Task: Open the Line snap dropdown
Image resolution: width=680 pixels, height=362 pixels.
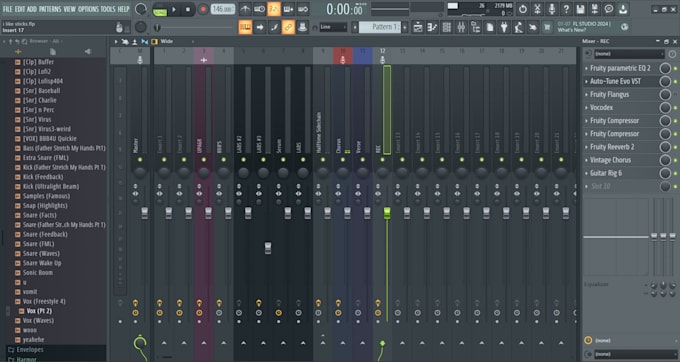Action: coord(333,27)
